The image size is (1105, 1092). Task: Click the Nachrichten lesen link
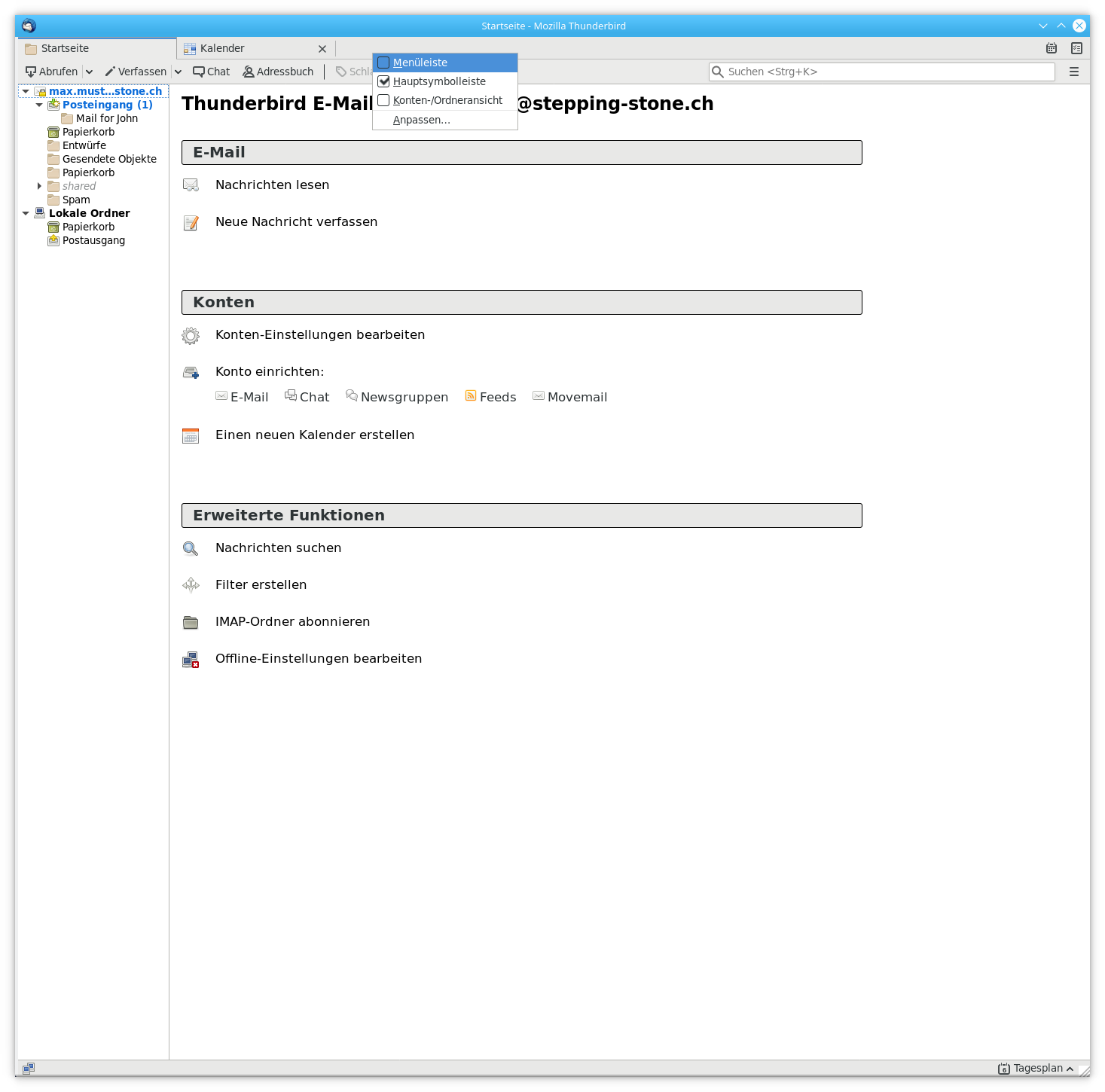click(x=272, y=185)
